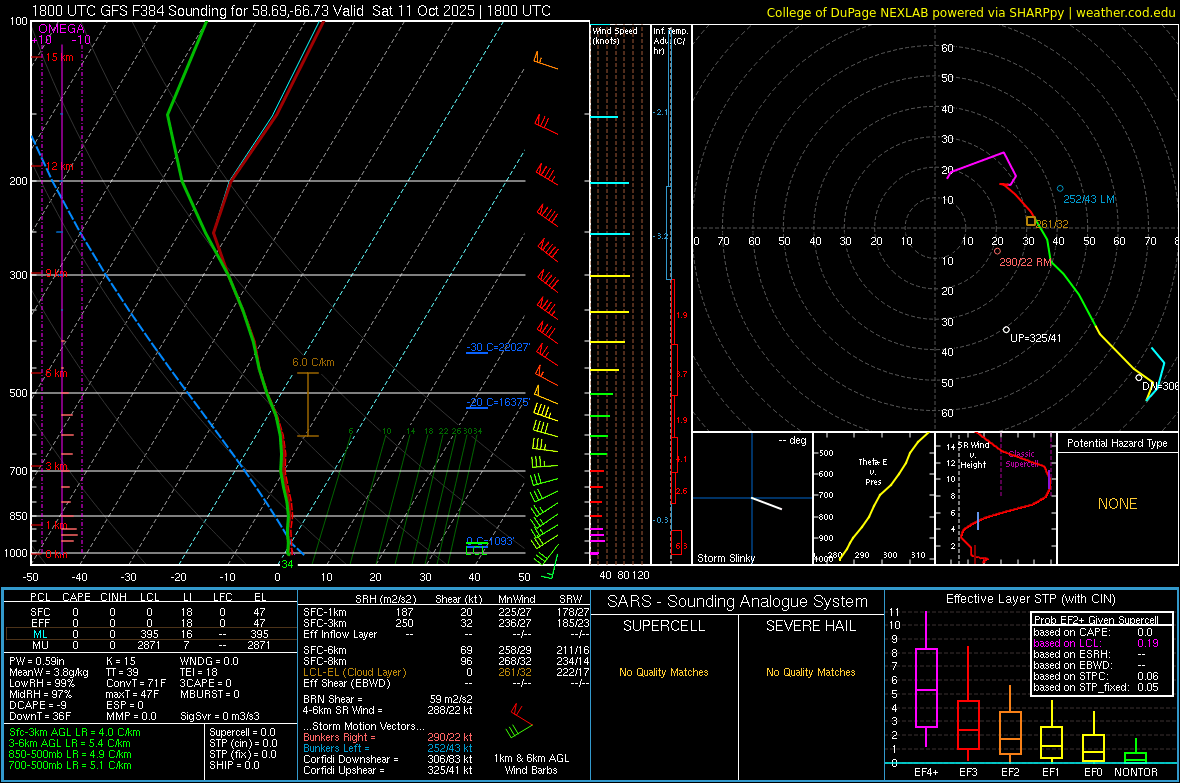The height and width of the screenshot is (783, 1180).
Task: Select the highlighted ML parcel row
Action: (151, 635)
